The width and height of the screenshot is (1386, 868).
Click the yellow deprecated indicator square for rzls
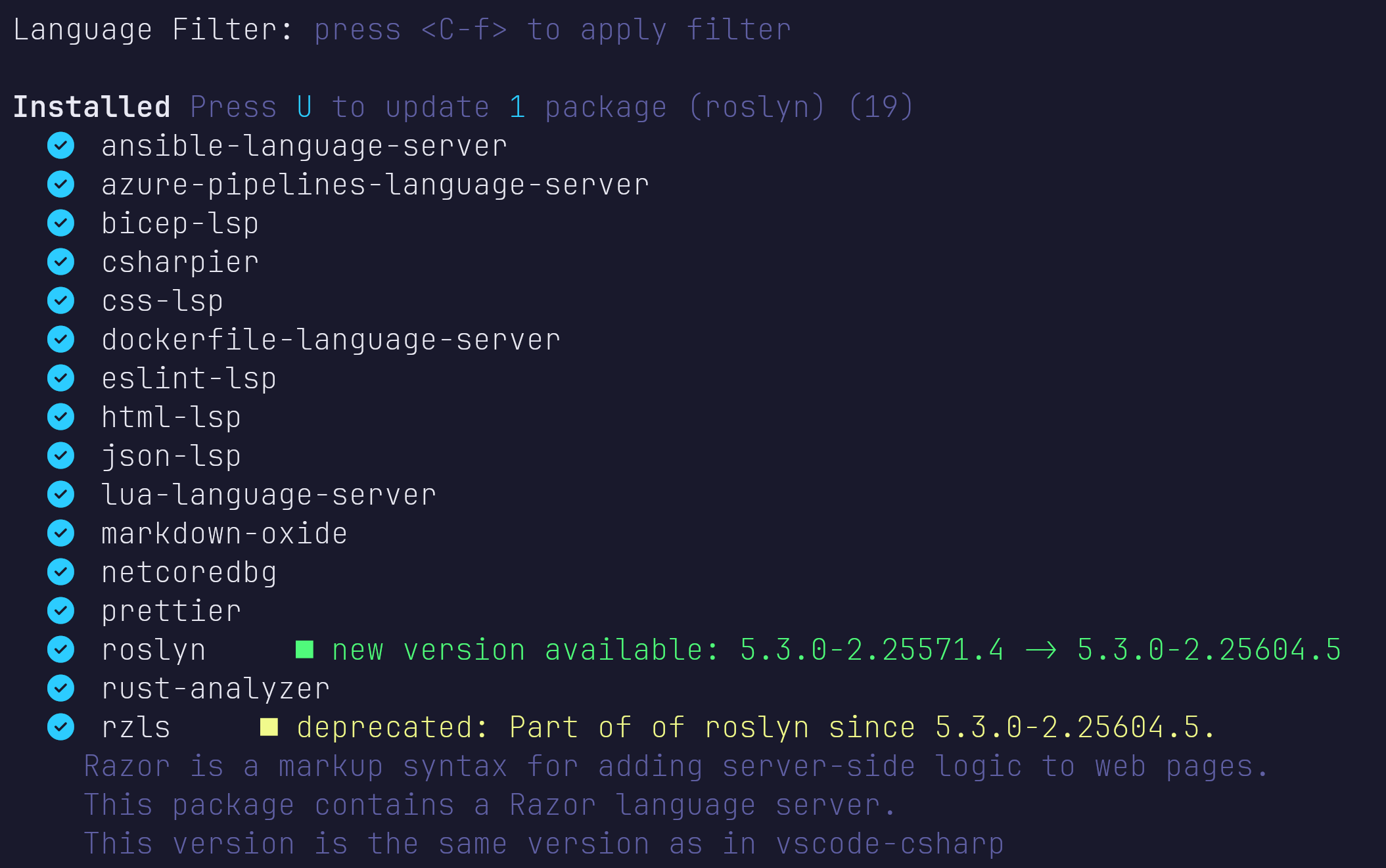tap(269, 727)
